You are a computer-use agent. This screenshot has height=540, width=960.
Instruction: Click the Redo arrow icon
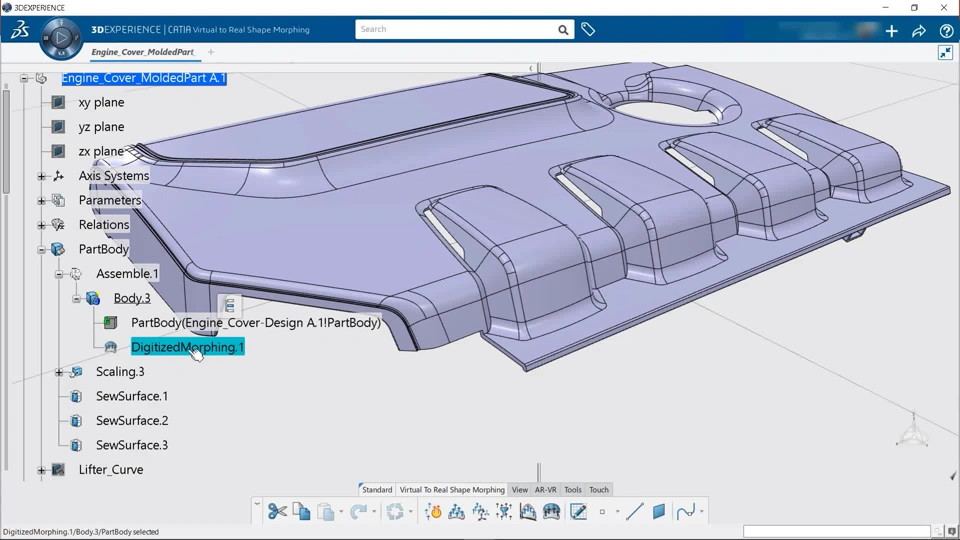pyautogui.click(x=358, y=511)
